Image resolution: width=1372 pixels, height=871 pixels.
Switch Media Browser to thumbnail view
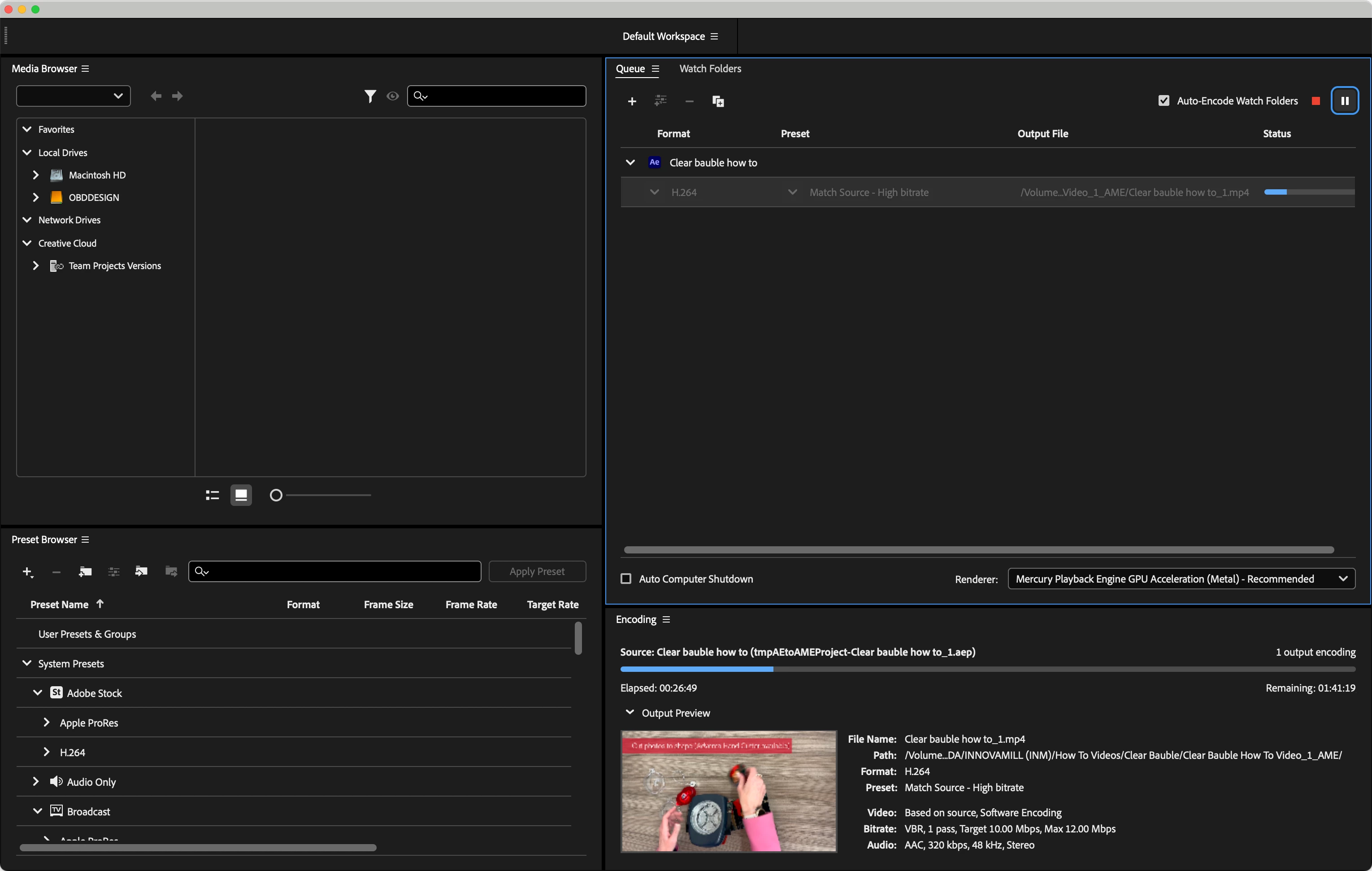tap(241, 495)
